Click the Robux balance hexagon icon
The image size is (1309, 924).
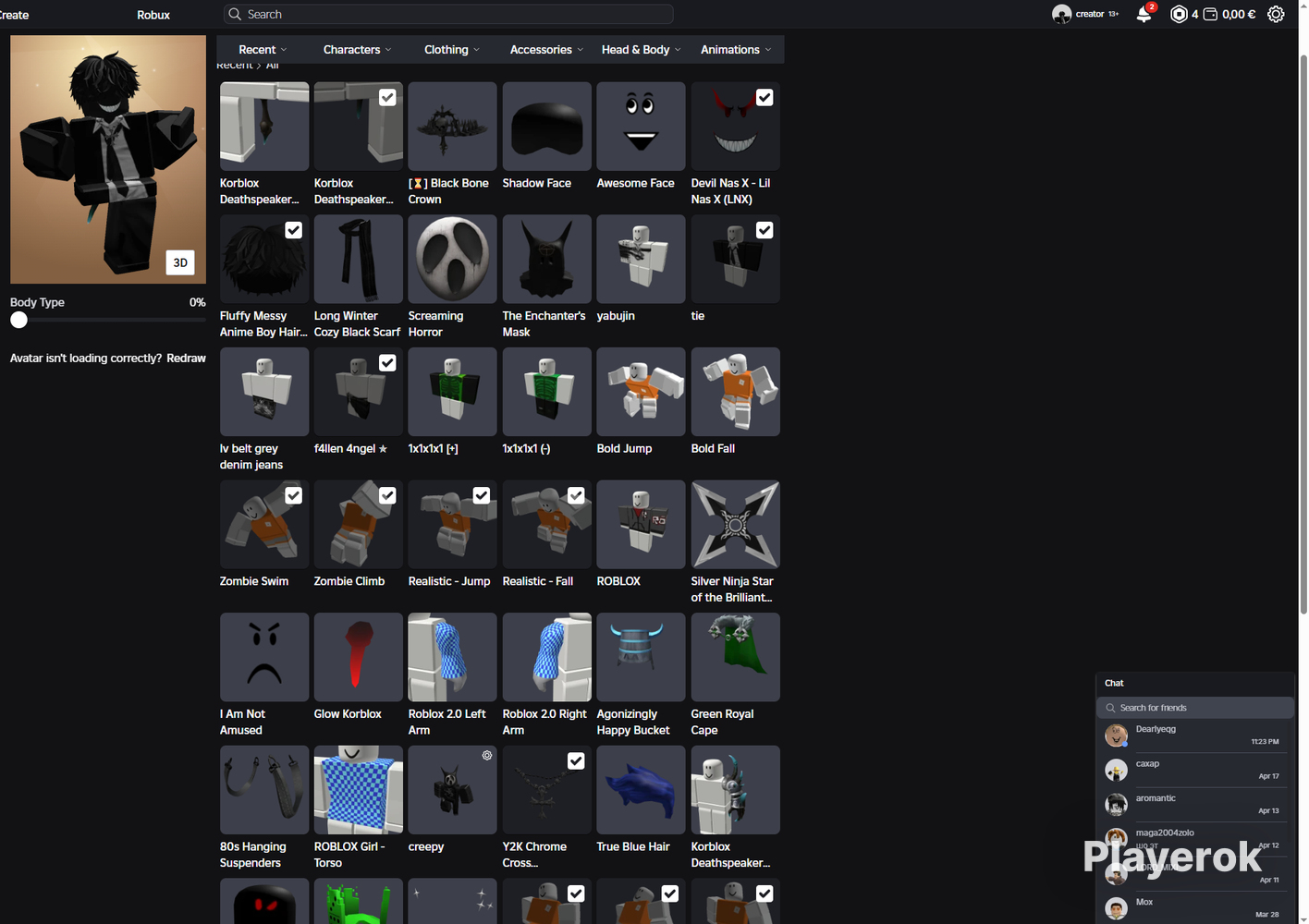tap(1179, 14)
